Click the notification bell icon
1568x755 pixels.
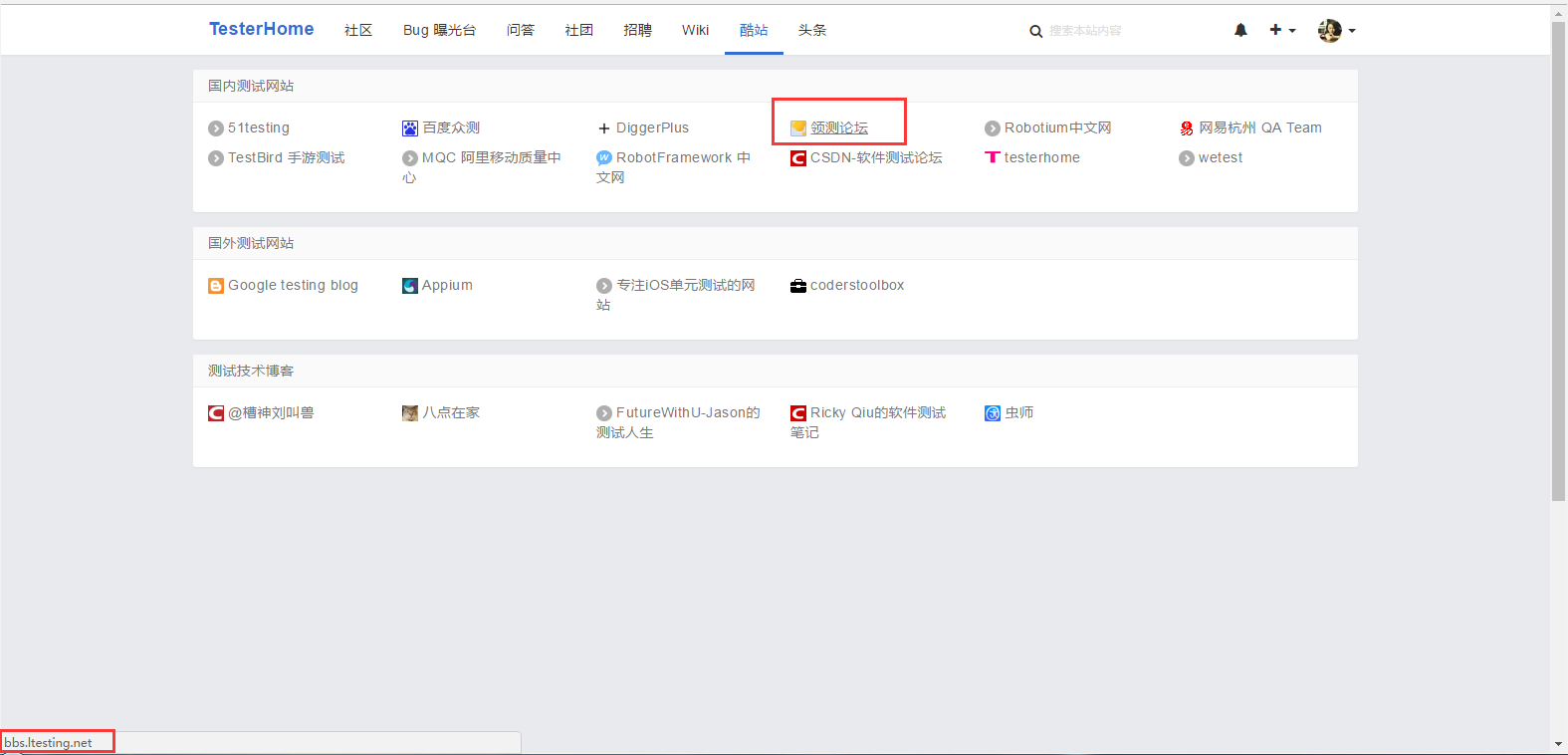click(x=1240, y=30)
